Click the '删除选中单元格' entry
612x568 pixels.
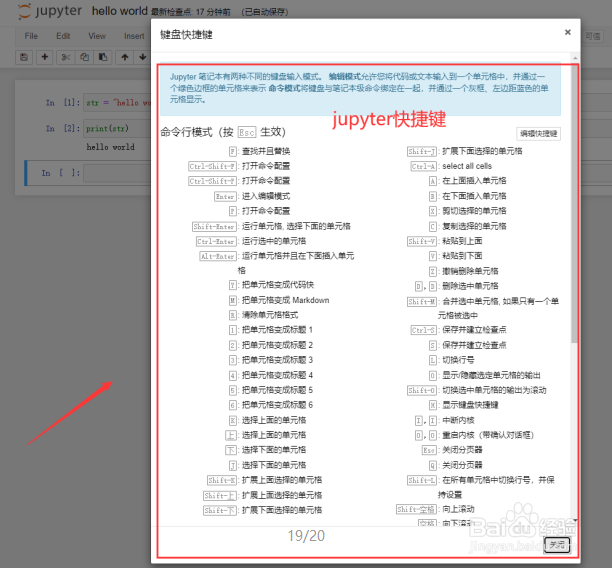tap(457, 286)
